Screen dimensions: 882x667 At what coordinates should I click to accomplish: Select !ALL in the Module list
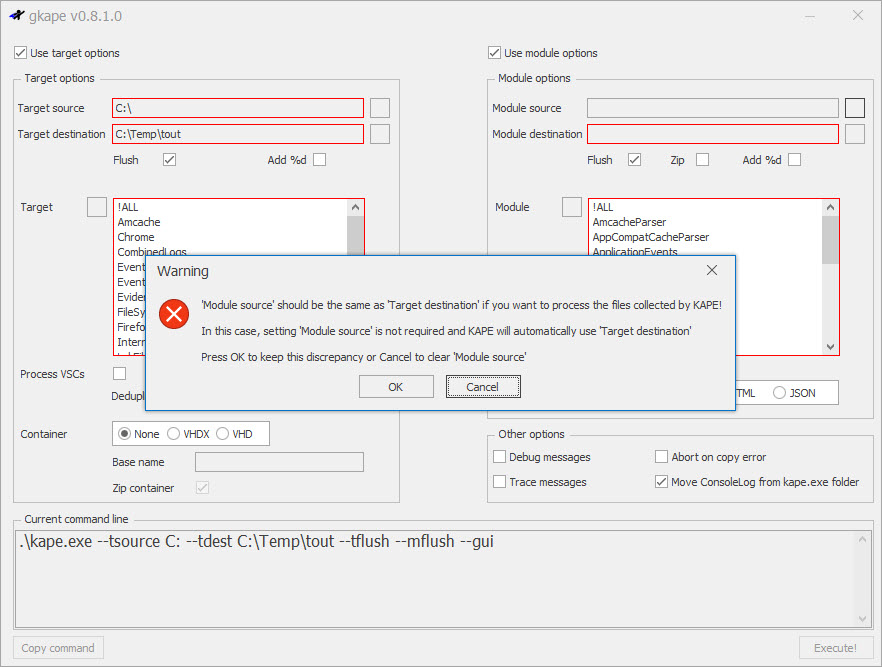pos(602,207)
